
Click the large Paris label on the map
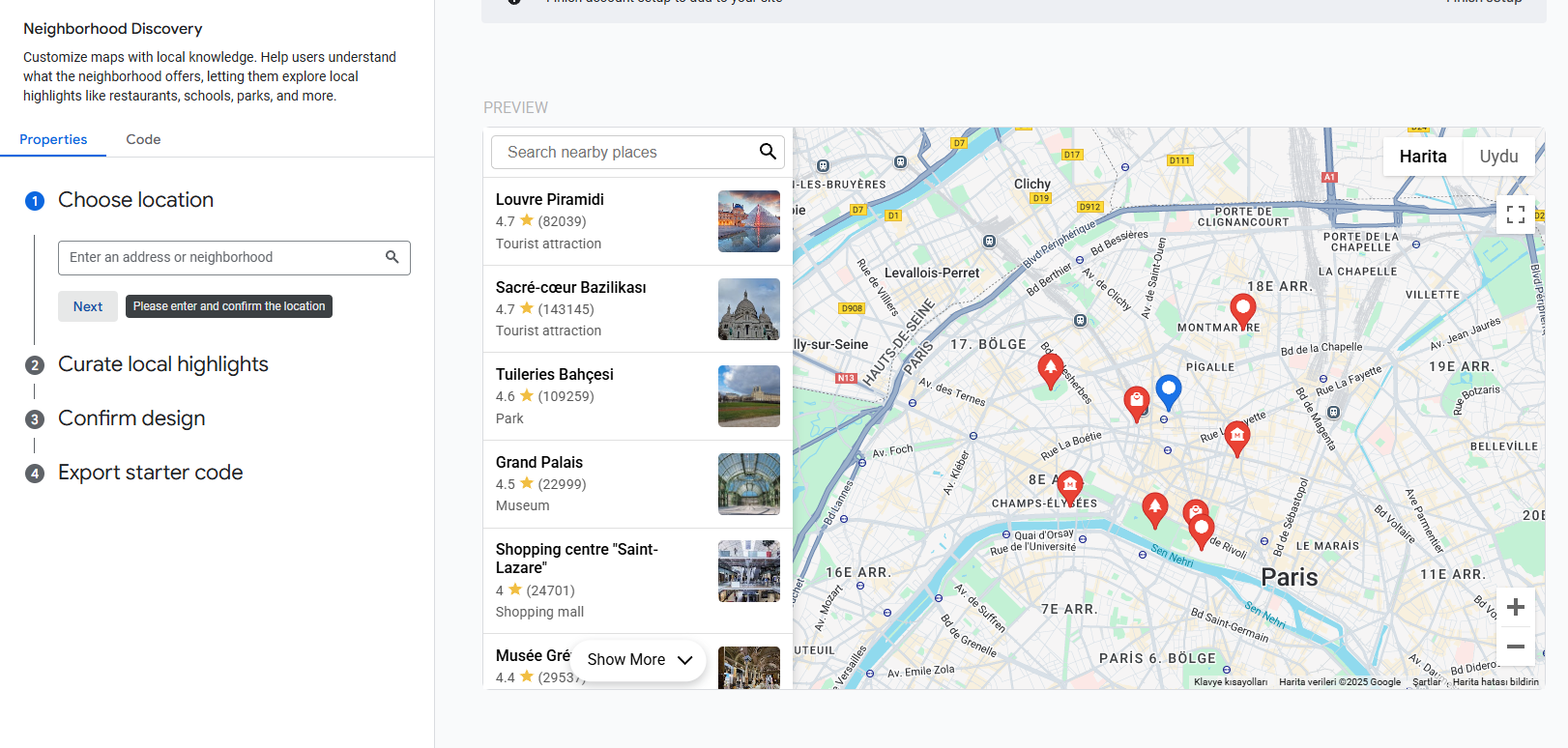pyautogui.click(x=1290, y=578)
